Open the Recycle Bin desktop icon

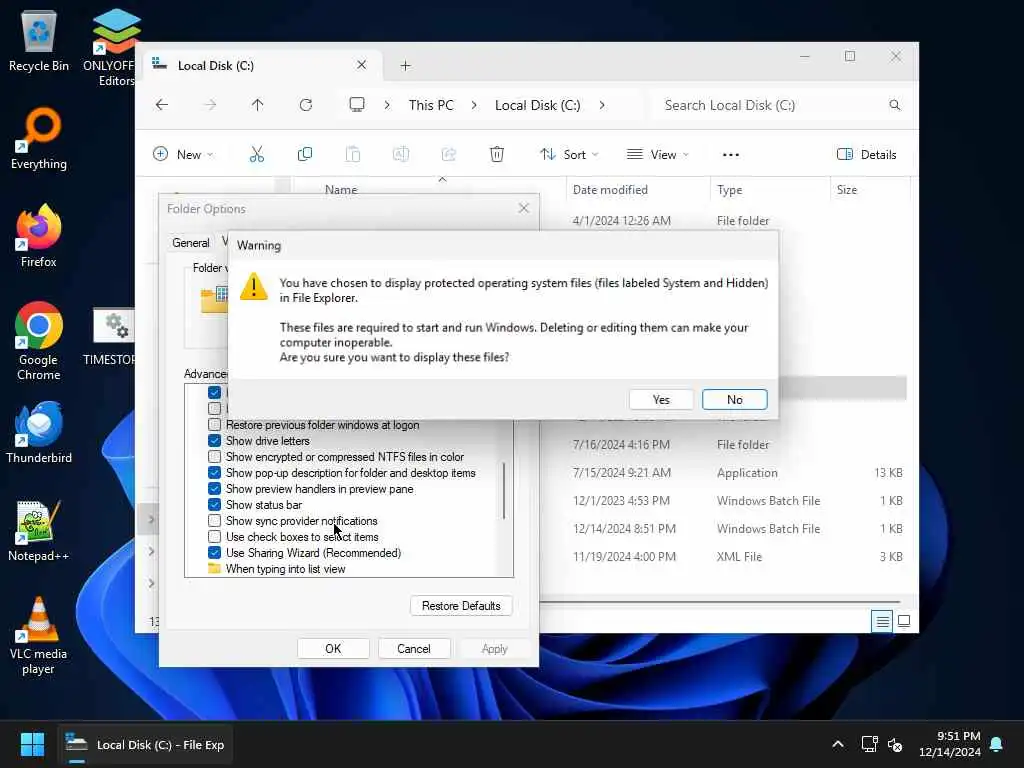pos(39,41)
